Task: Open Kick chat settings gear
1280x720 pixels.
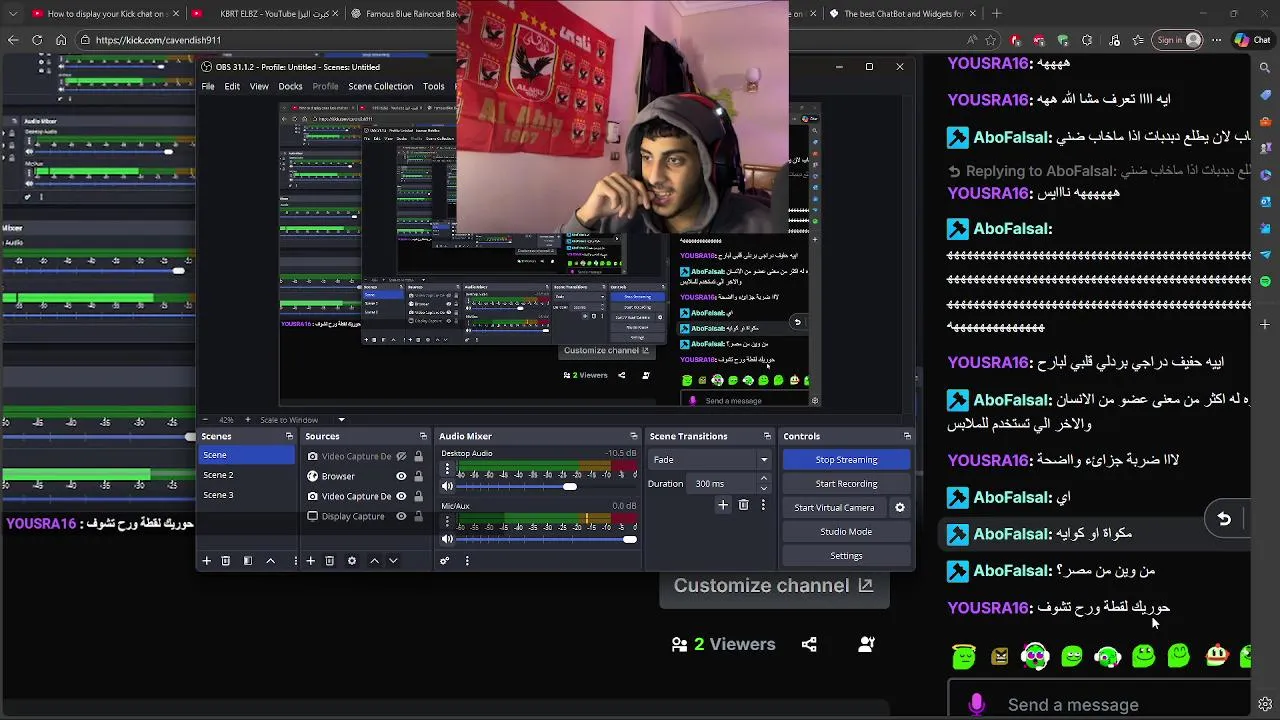Action: click(x=1265, y=705)
